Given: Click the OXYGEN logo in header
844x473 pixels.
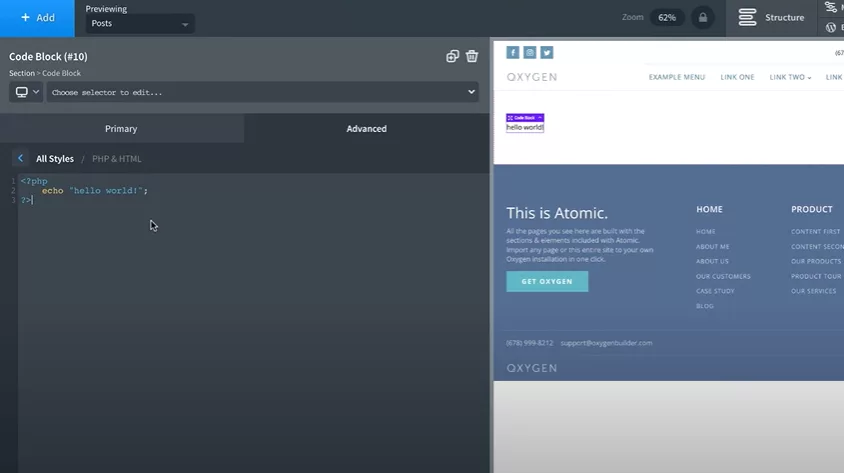Looking at the screenshot, I should 532,77.
